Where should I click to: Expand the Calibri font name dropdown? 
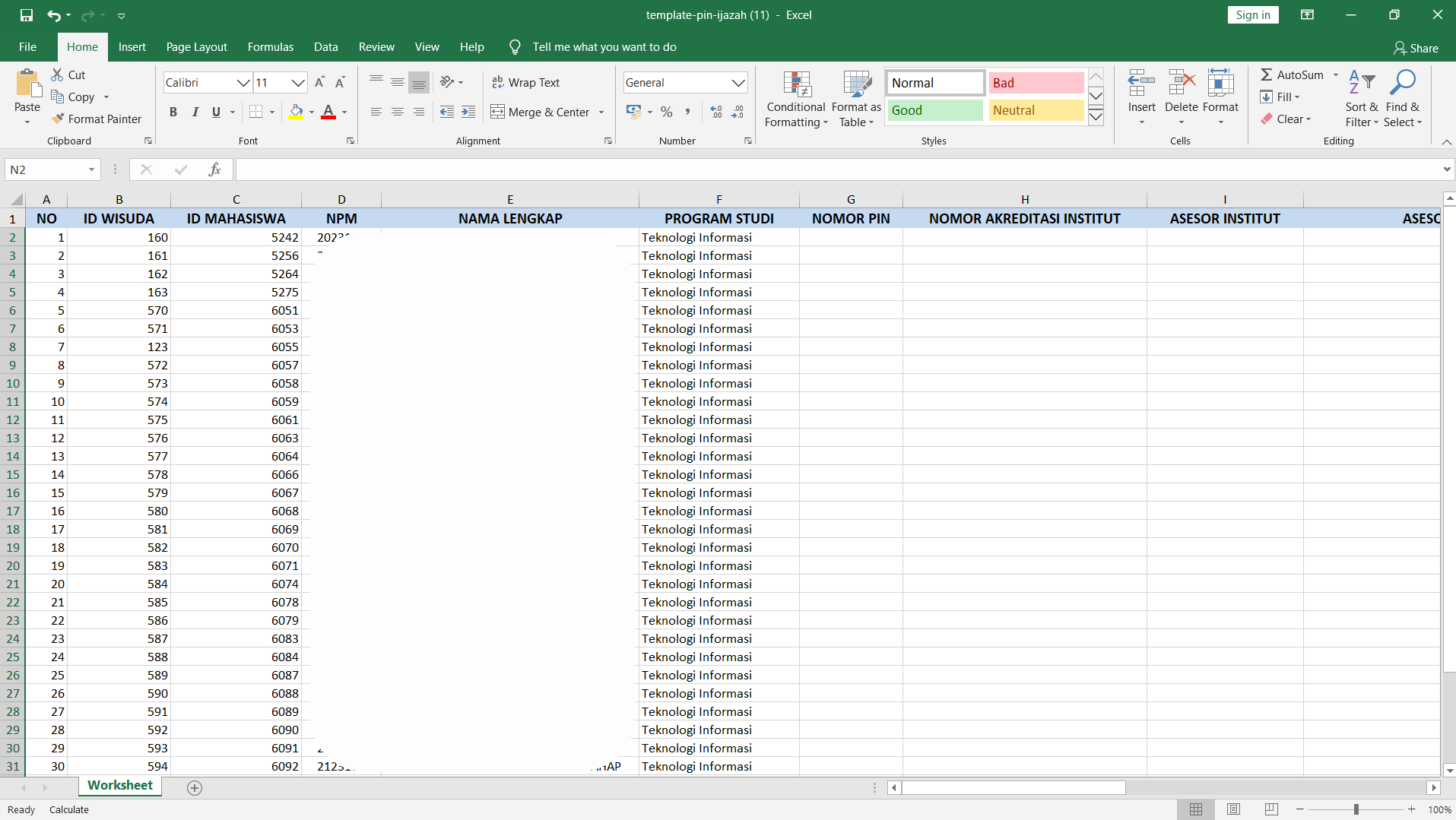pyautogui.click(x=243, y=82)
